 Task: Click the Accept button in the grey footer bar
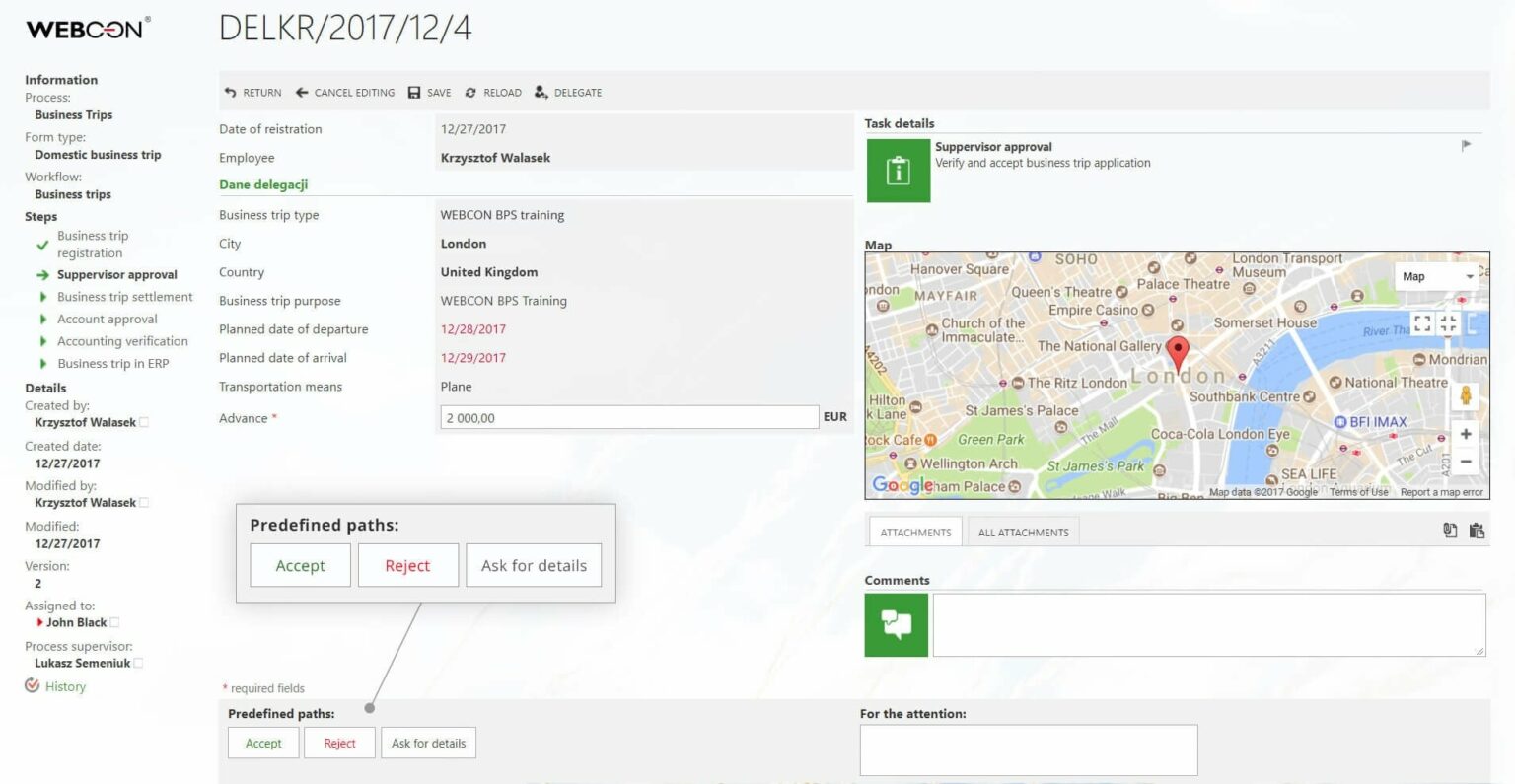[263, 743]
